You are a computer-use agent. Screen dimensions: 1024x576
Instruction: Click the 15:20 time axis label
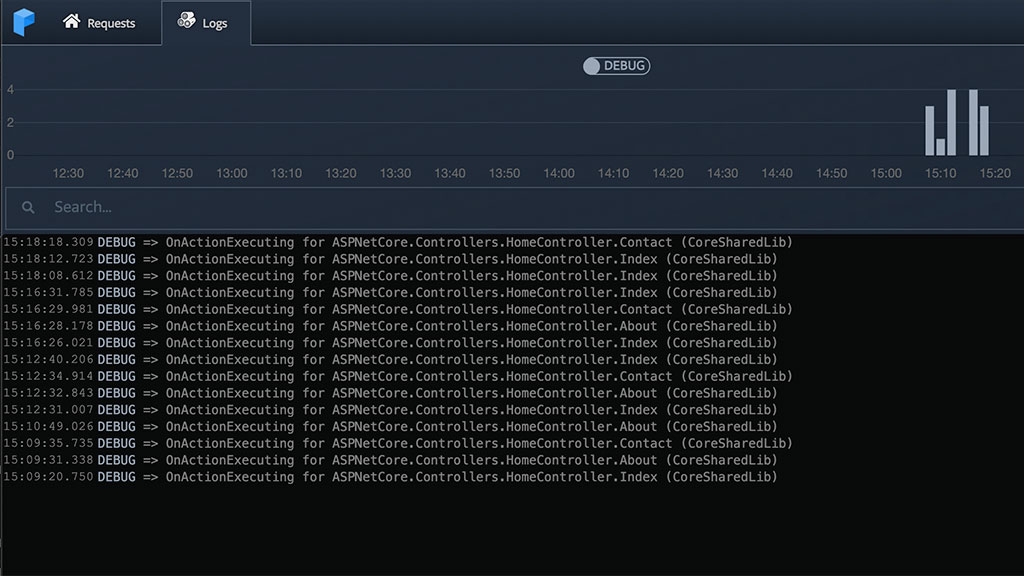pos(995,174)
